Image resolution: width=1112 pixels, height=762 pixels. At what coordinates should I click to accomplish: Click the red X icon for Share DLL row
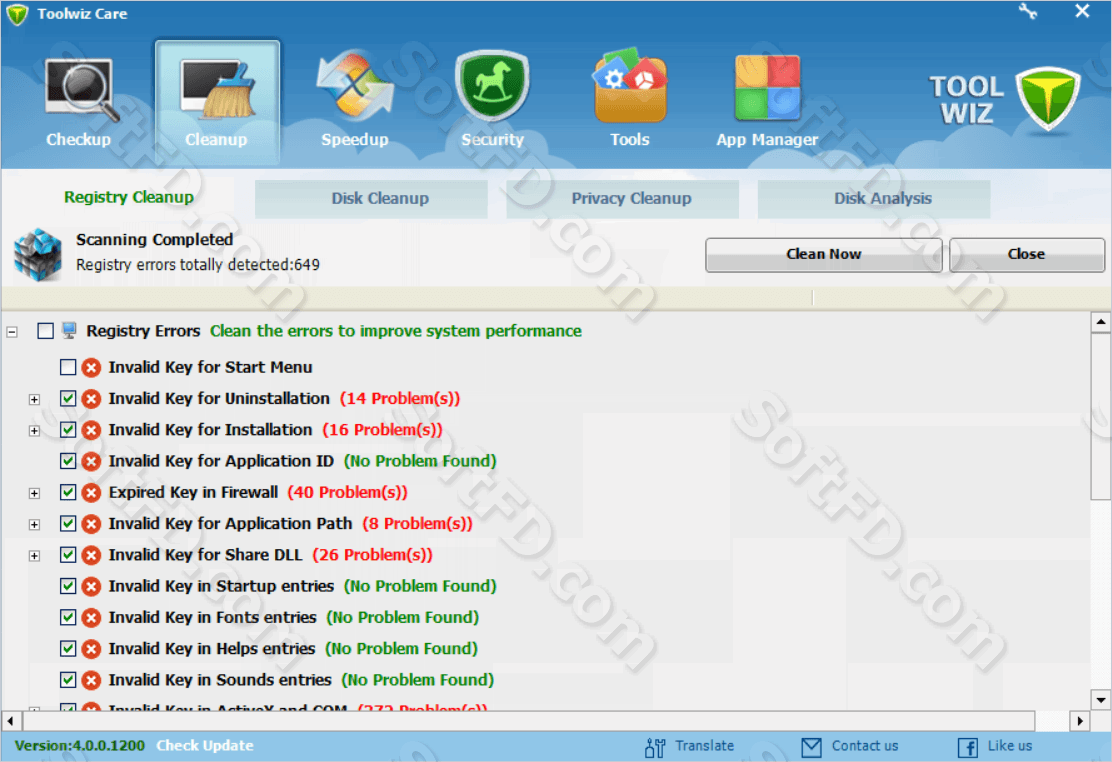(x=91, y=555)
